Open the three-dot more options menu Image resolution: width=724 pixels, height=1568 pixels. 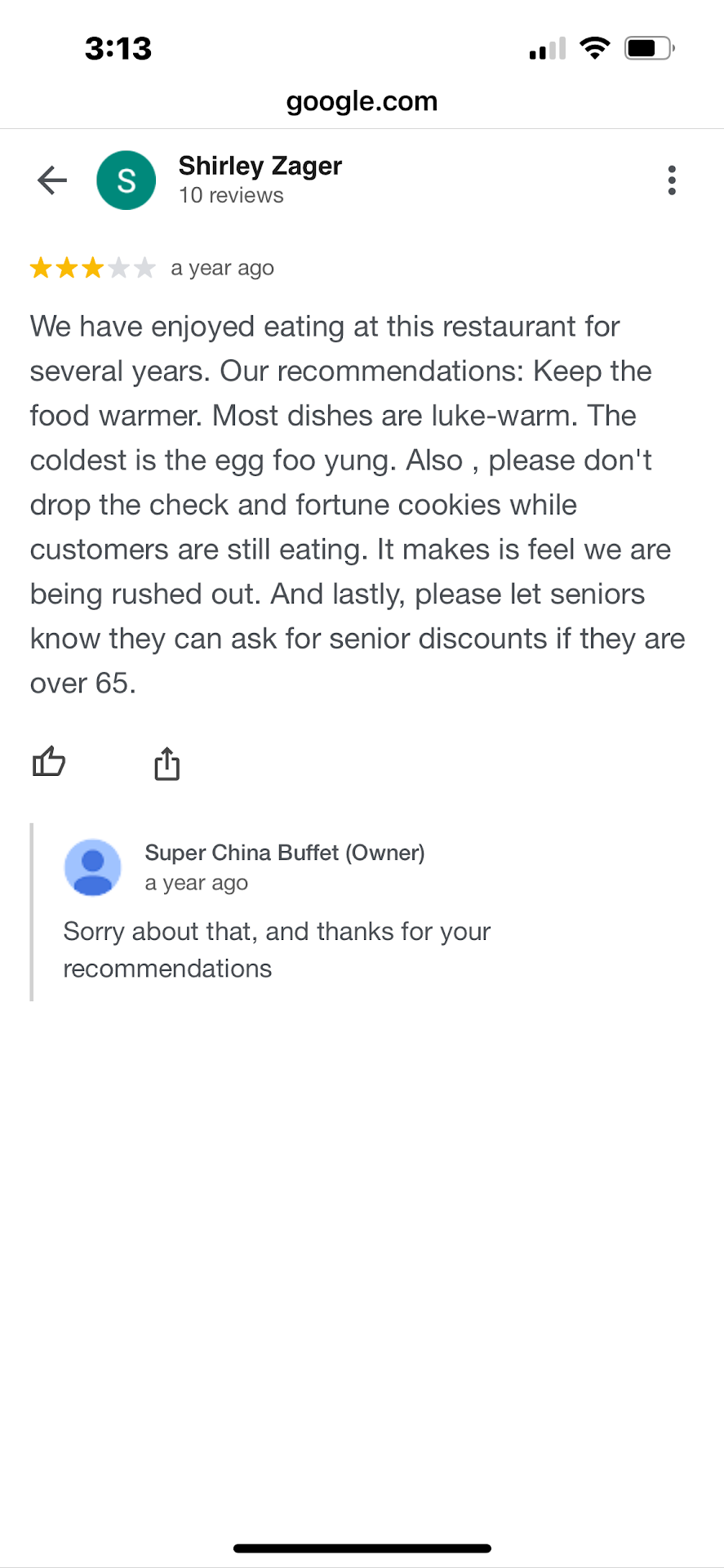click(x=671, y=180)
